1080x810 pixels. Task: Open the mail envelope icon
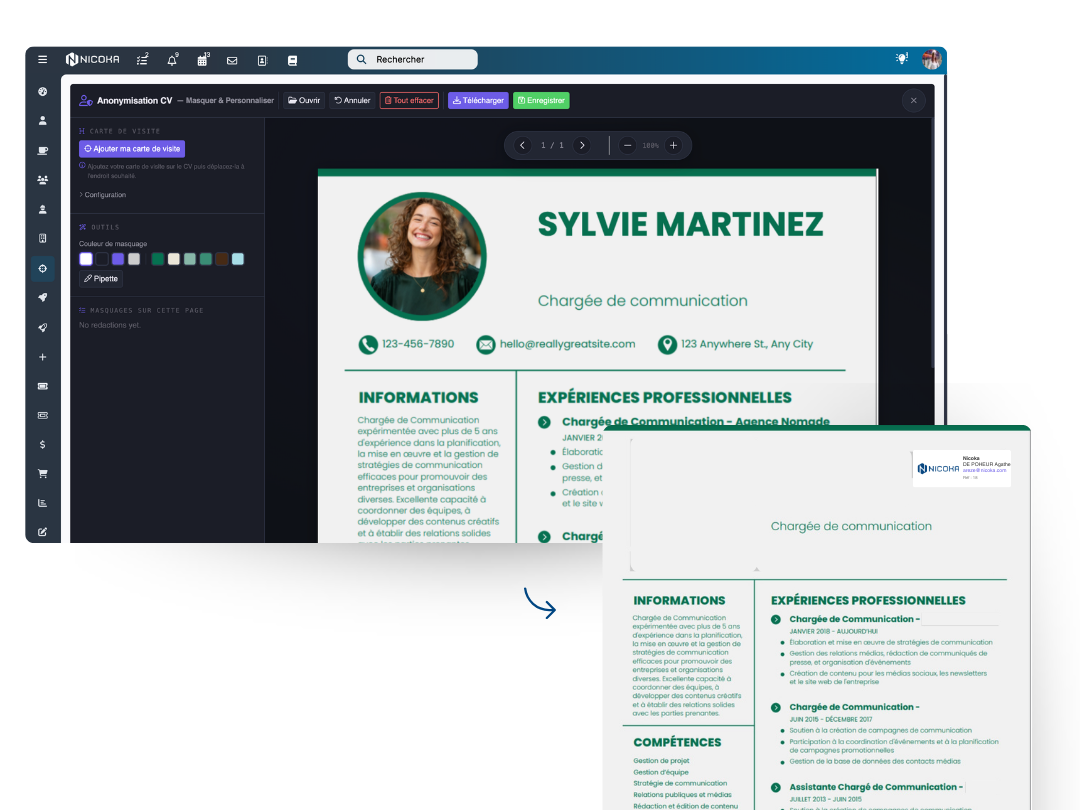point(232,60)
